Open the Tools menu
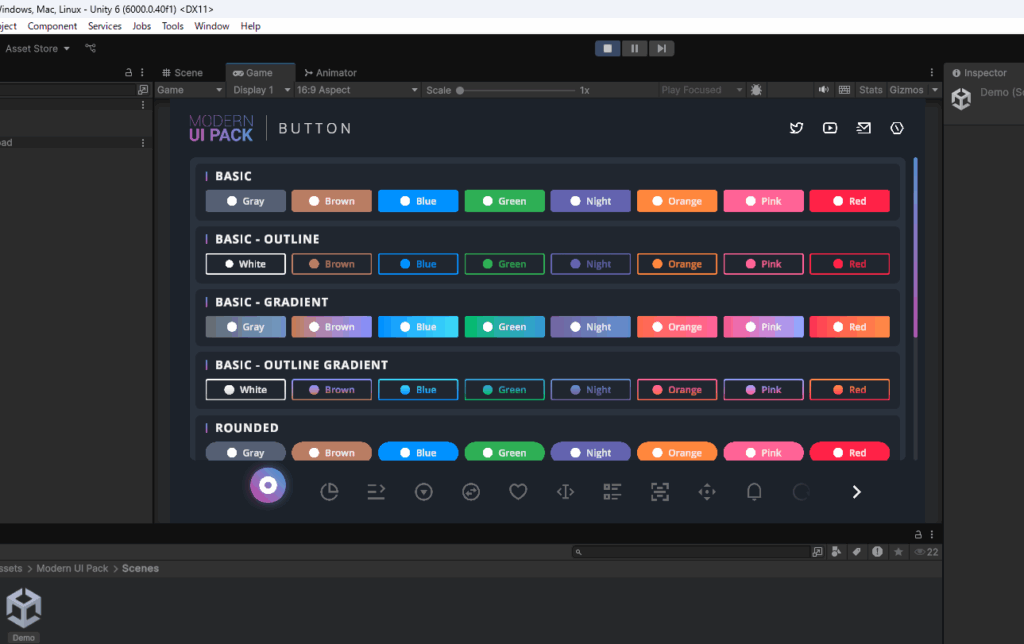 click(172, 26)
